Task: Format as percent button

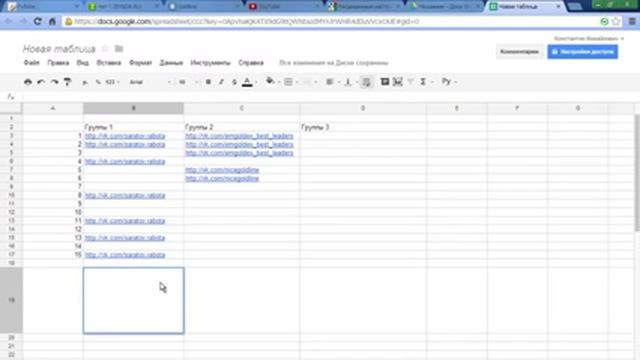Action: pos(98,82)
